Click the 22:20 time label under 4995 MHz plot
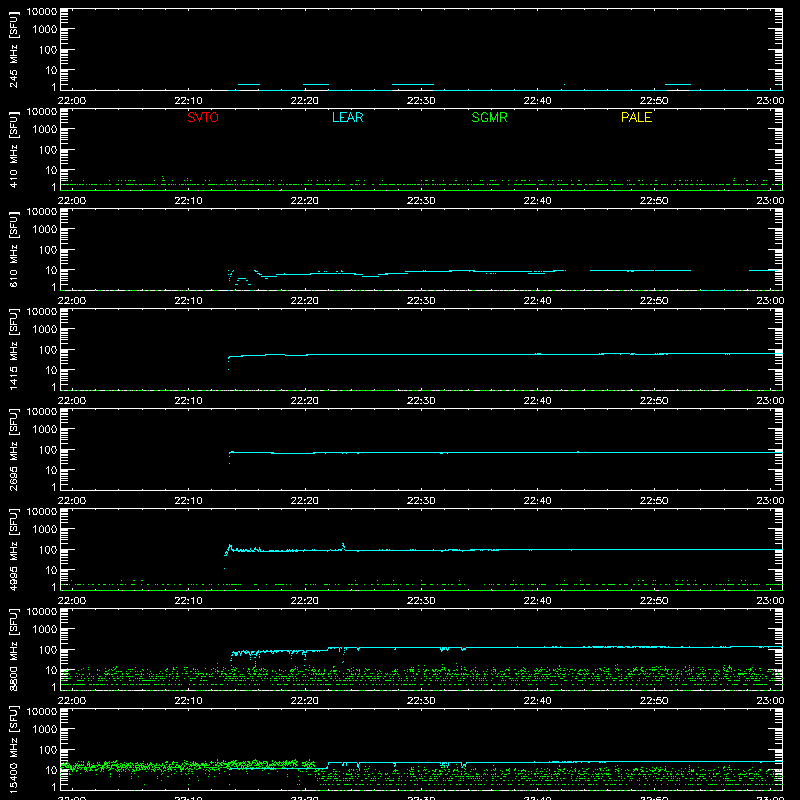The width and height of the screenshot is (800, 800). coord(305,601)
